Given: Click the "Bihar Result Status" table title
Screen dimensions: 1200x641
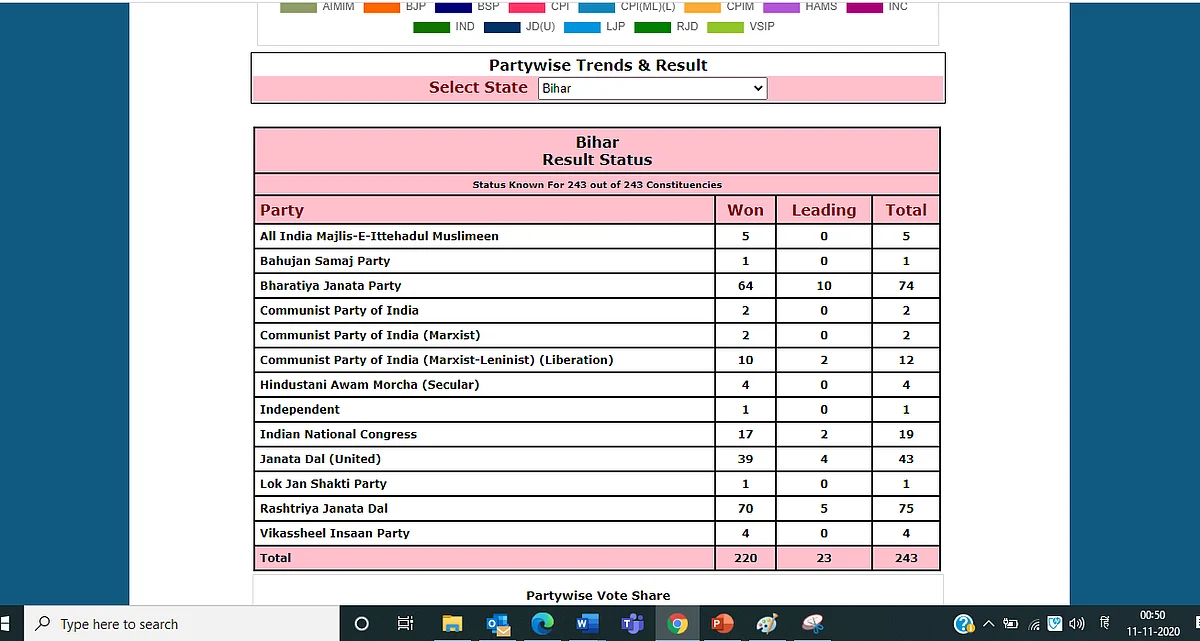Looking at the screenshot, I should 597,151.
